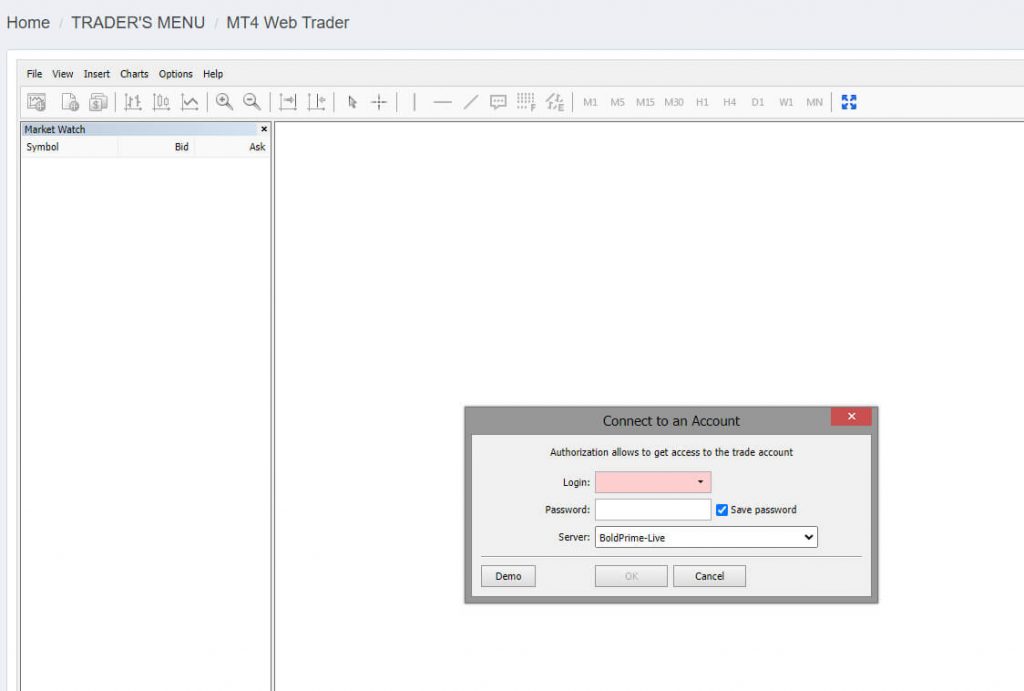
Task: Set timeframe to M30
Action: pos(674,102)
